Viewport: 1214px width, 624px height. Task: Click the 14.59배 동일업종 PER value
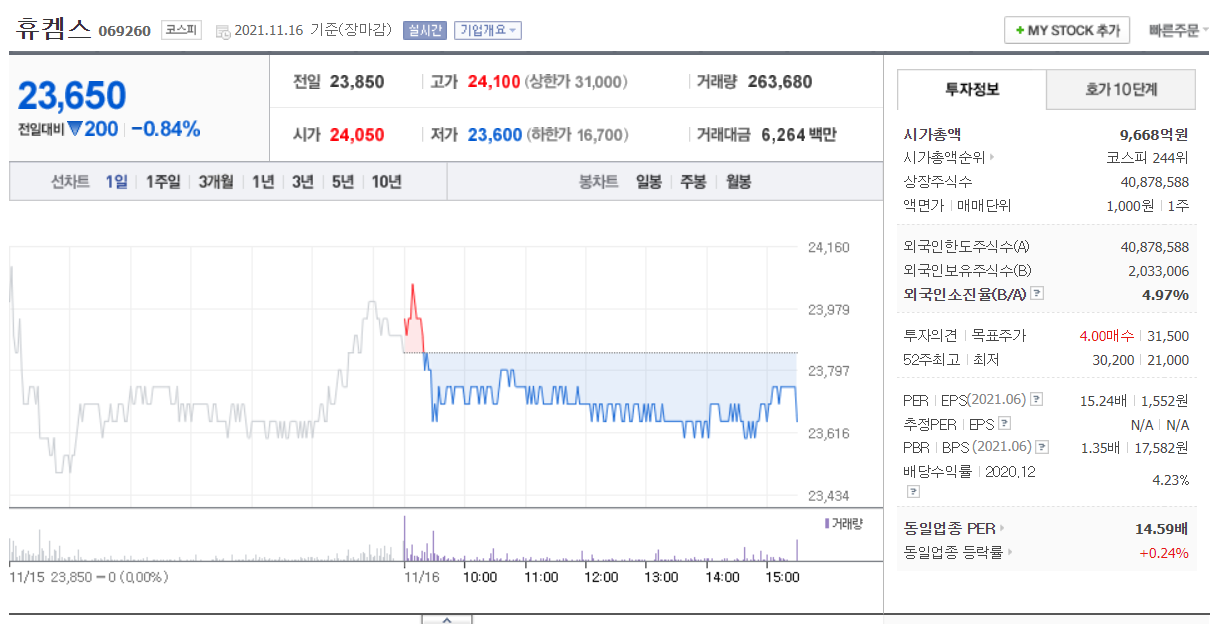click(x=1163, y=528)
